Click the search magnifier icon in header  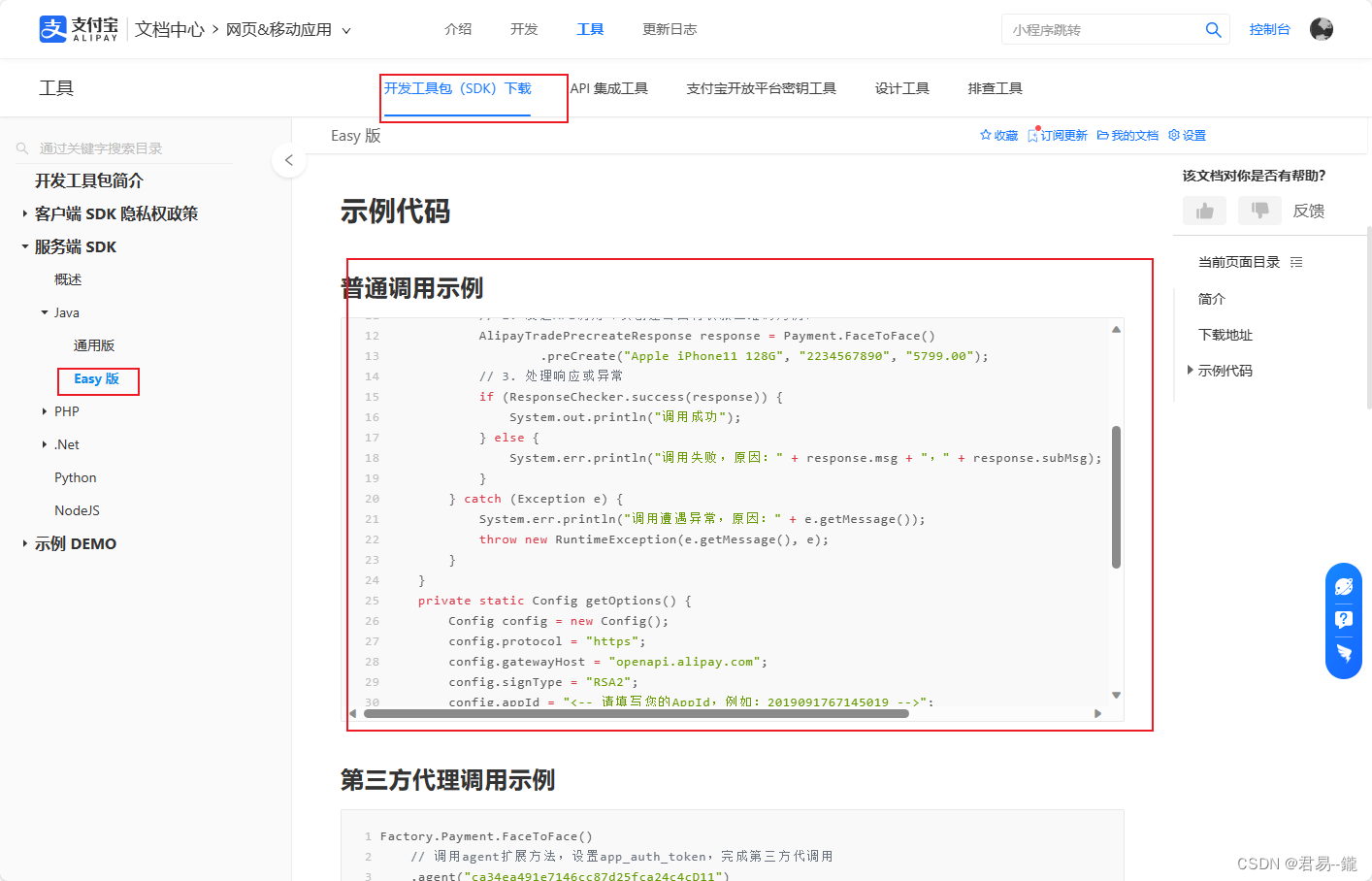[x=1213, y=30]
